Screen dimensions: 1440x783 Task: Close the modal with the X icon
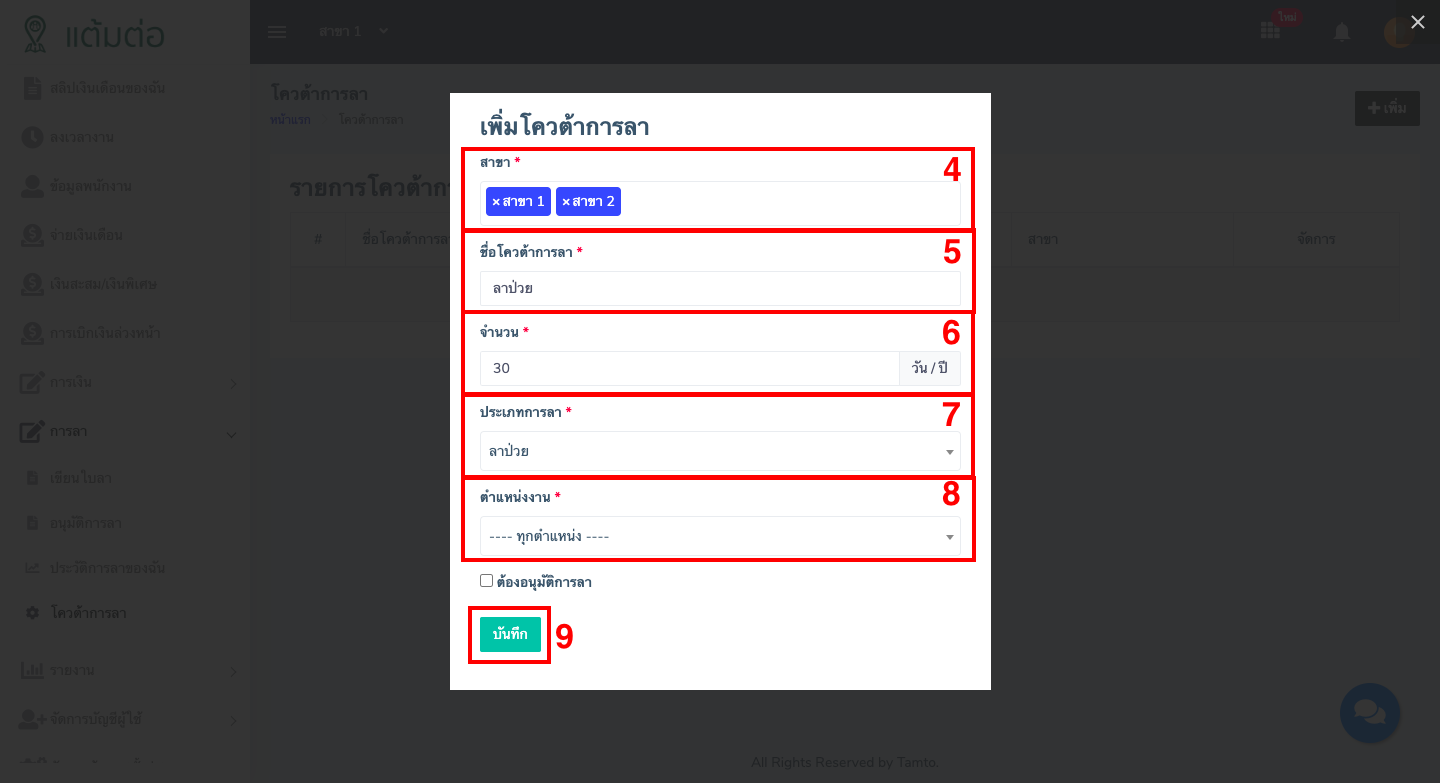click(1417, 22)
